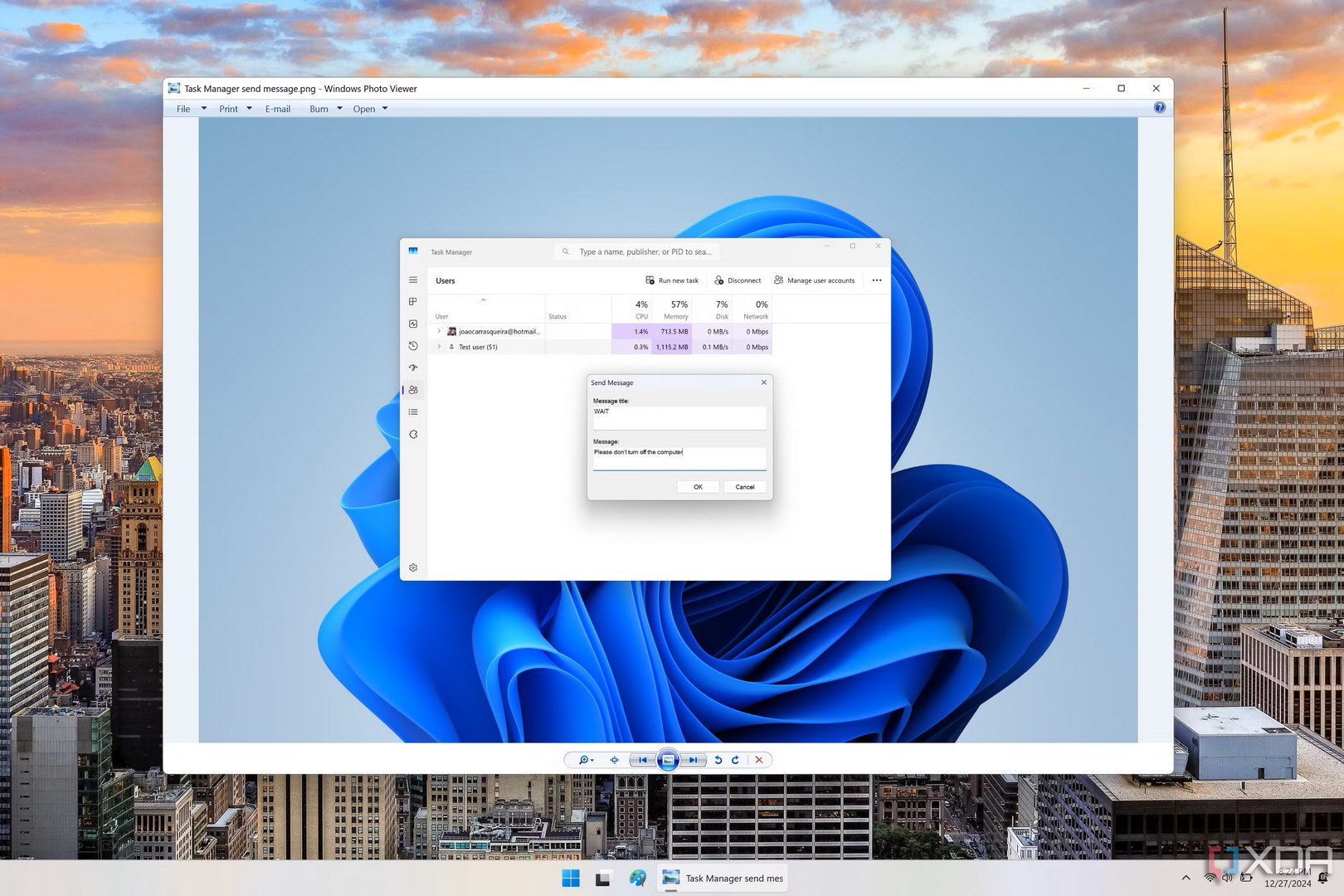Open Photo Viewer help icon

tap(1159, 108)
